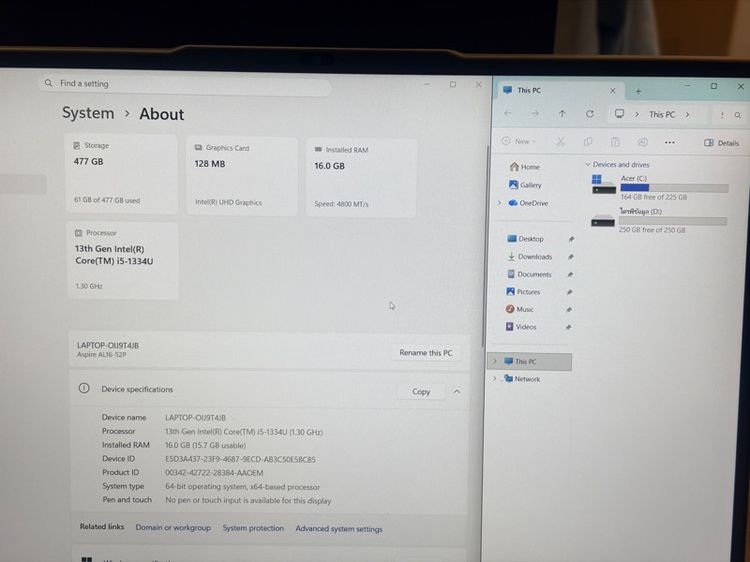Click This PC in the address bar
This screenshot has width=750, height=562.
662,114
